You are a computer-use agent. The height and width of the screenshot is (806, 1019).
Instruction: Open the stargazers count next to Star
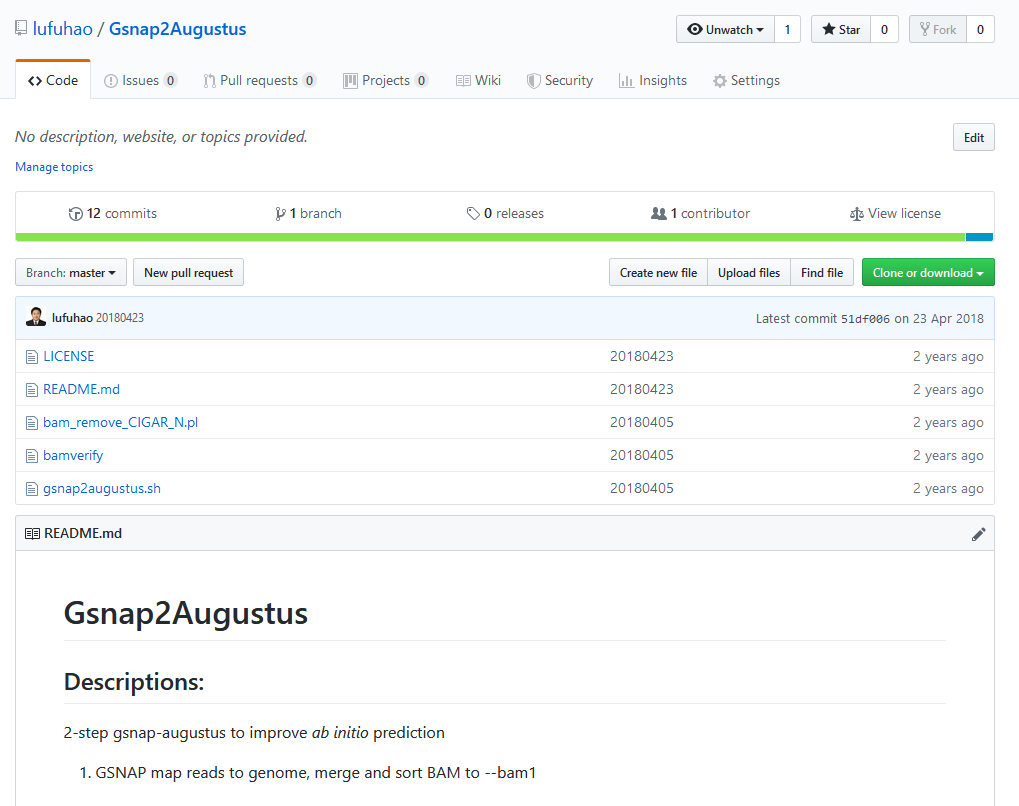point(884,29)
